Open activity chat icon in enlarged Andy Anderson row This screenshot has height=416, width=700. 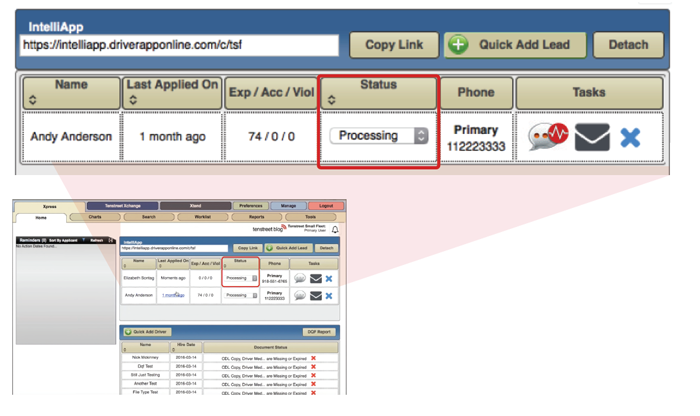pyautogui.click(x=548, y=136)
